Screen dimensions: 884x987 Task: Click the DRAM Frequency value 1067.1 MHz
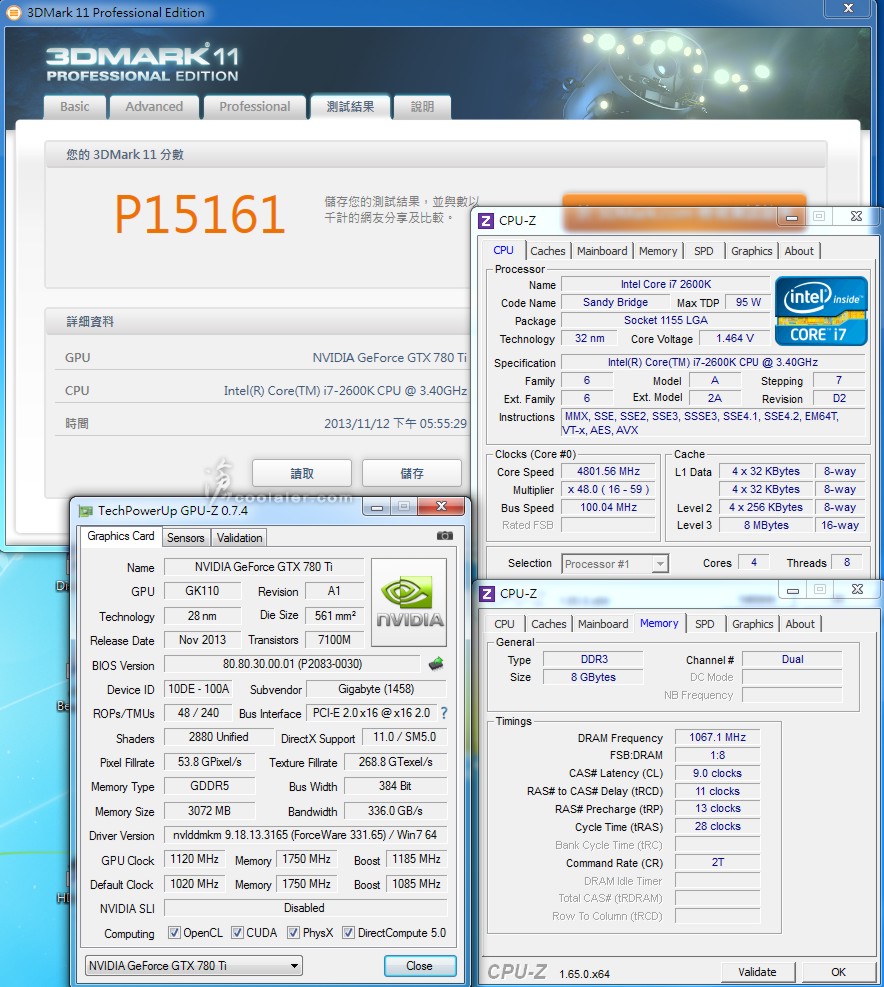click(x=717, y=737)
